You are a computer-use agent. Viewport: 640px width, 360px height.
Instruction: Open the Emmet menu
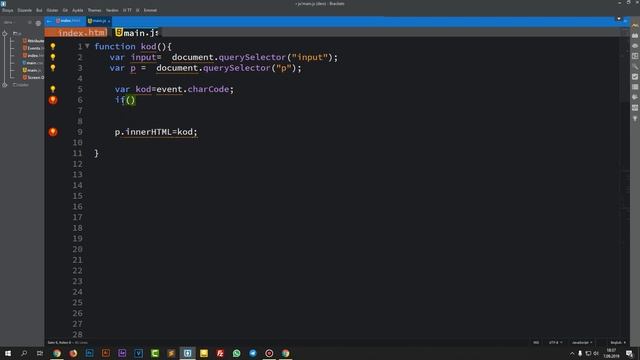[x=150, y=10]
